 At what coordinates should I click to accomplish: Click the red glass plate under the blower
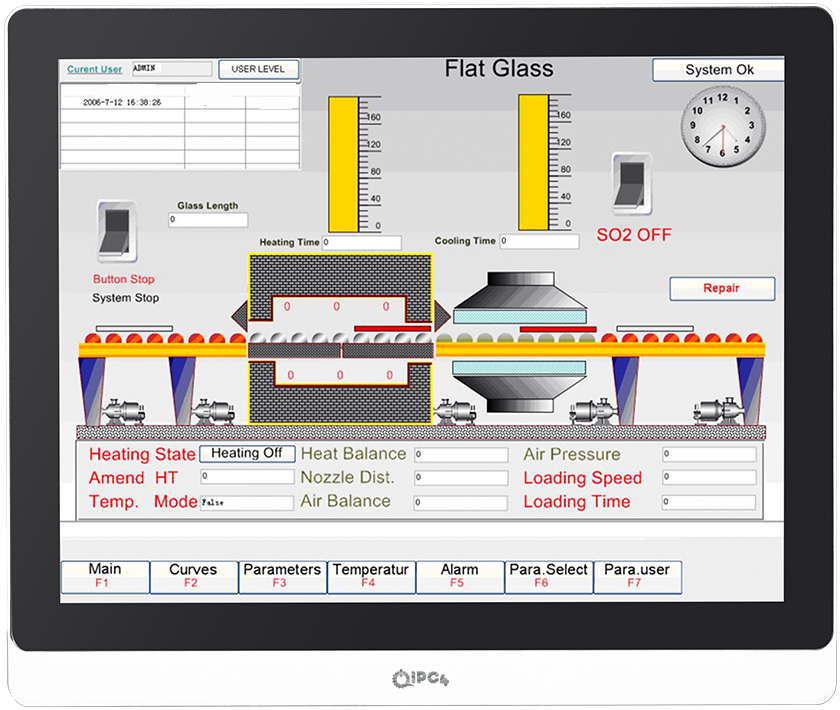[558, 329]
